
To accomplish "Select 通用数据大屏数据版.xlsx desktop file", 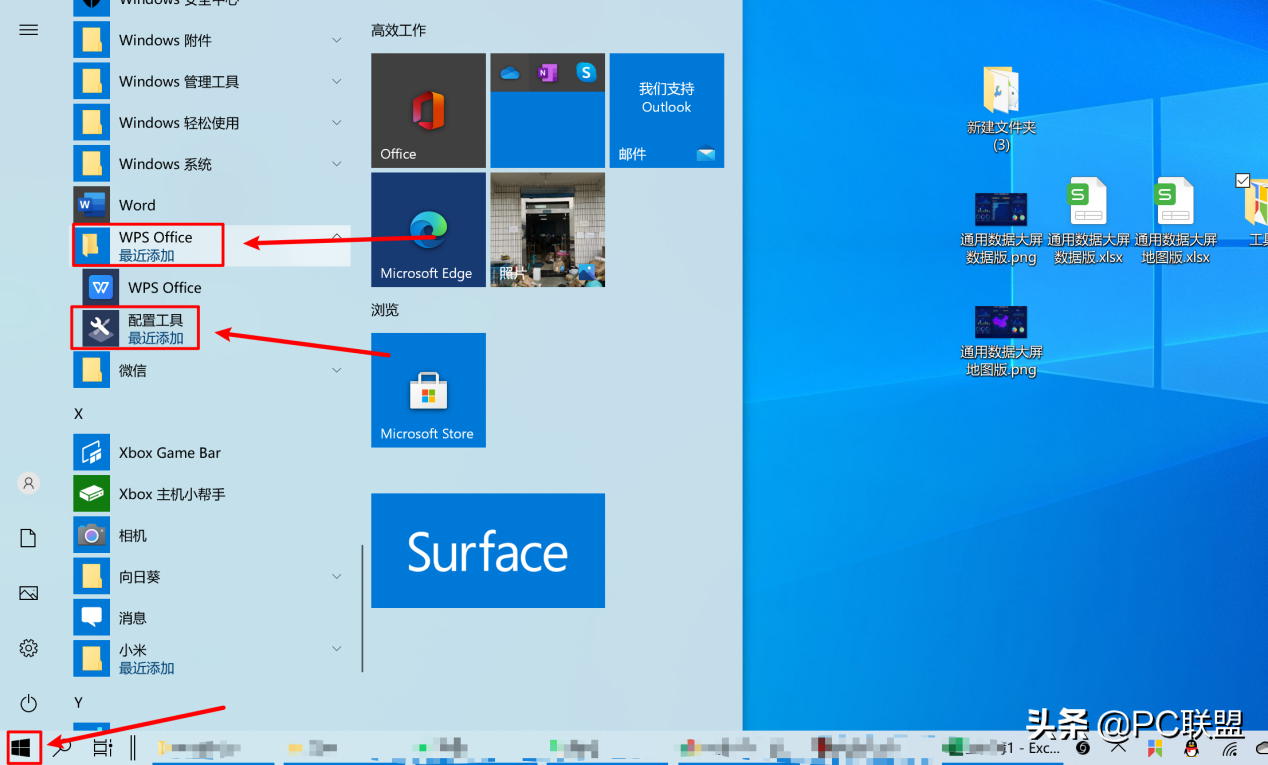I will click(1088, 222).
